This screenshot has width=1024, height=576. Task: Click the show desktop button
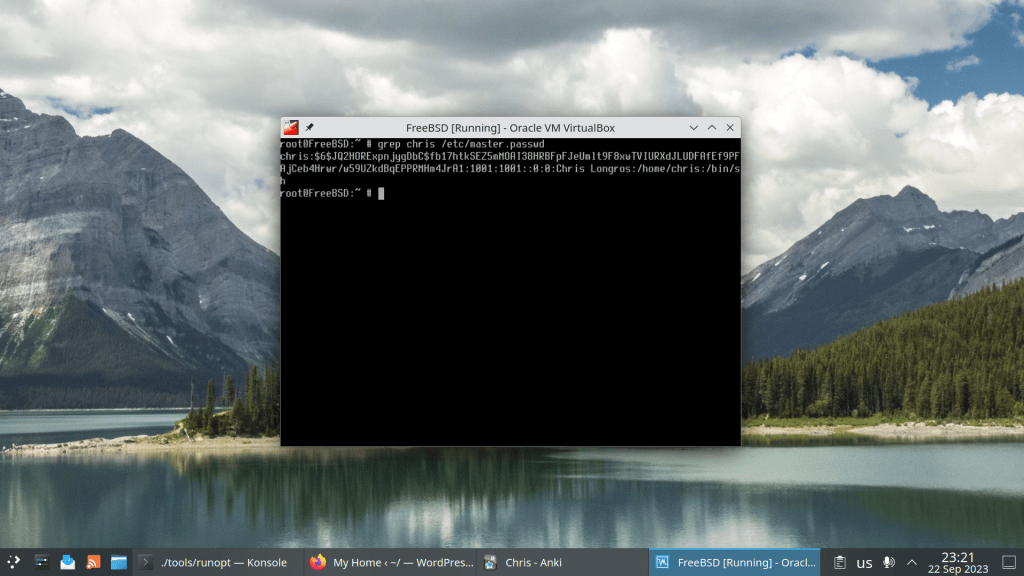(1007, 562)
